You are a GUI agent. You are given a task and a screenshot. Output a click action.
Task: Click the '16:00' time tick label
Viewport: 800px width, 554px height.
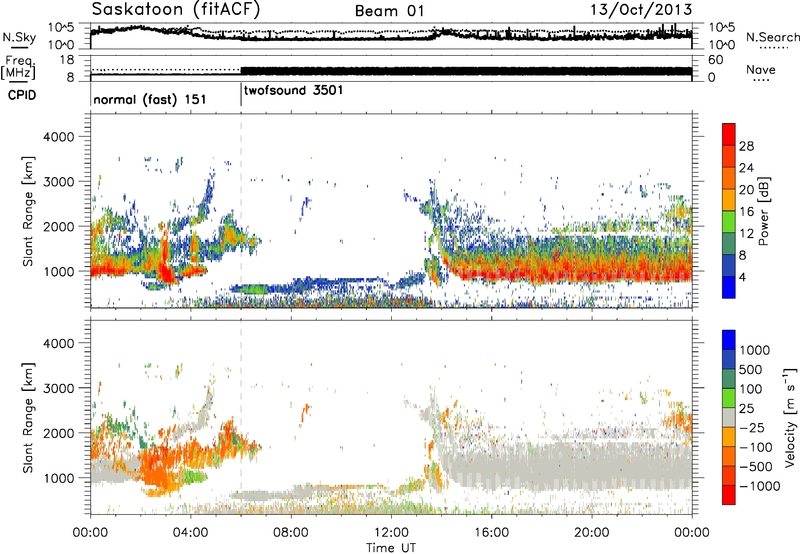click(x=491, y=533)
